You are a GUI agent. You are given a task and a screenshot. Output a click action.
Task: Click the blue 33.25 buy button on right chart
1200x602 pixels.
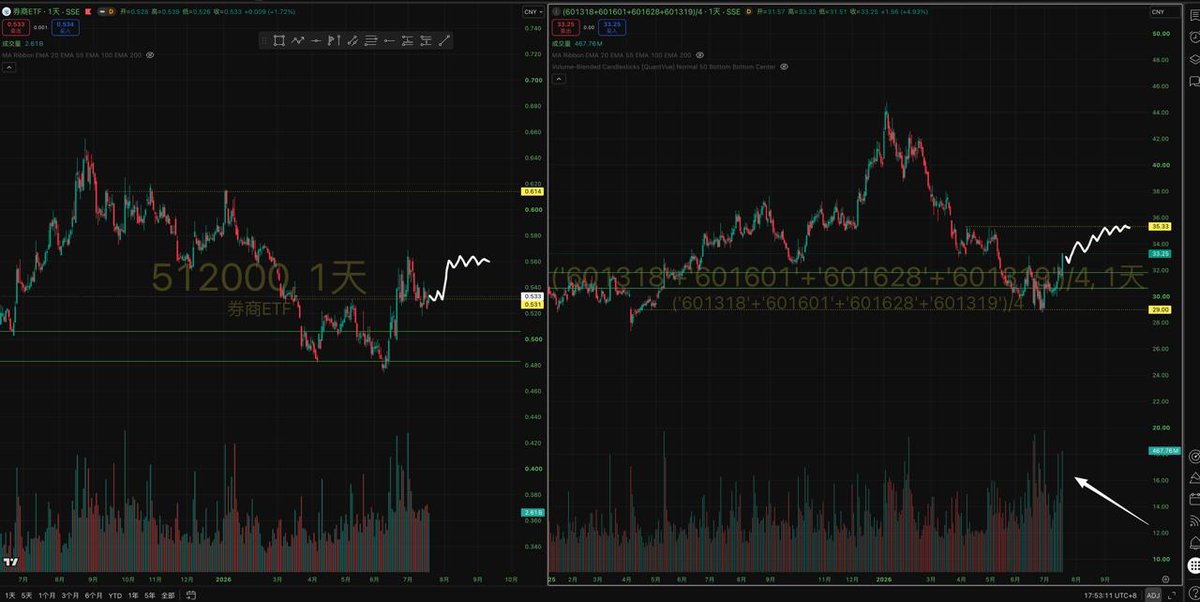(x=612, y=27)
